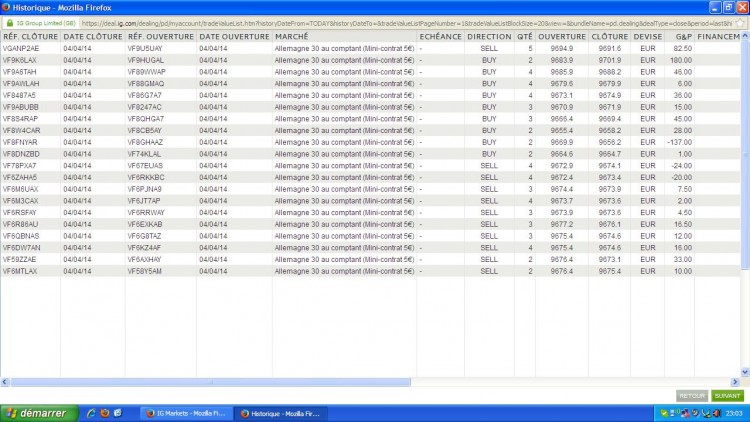Click the FINANCEM column header

[x=718, y=36]
